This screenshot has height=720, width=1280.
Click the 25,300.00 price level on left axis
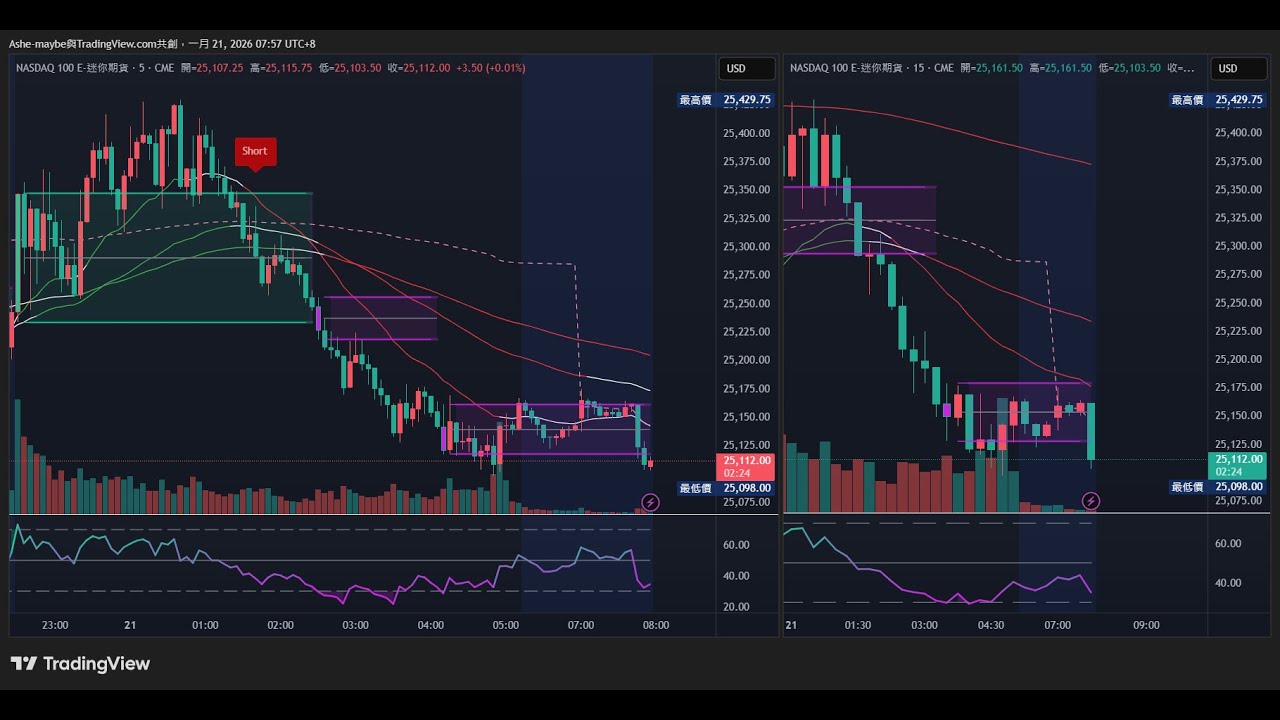(x=746, y=247)
